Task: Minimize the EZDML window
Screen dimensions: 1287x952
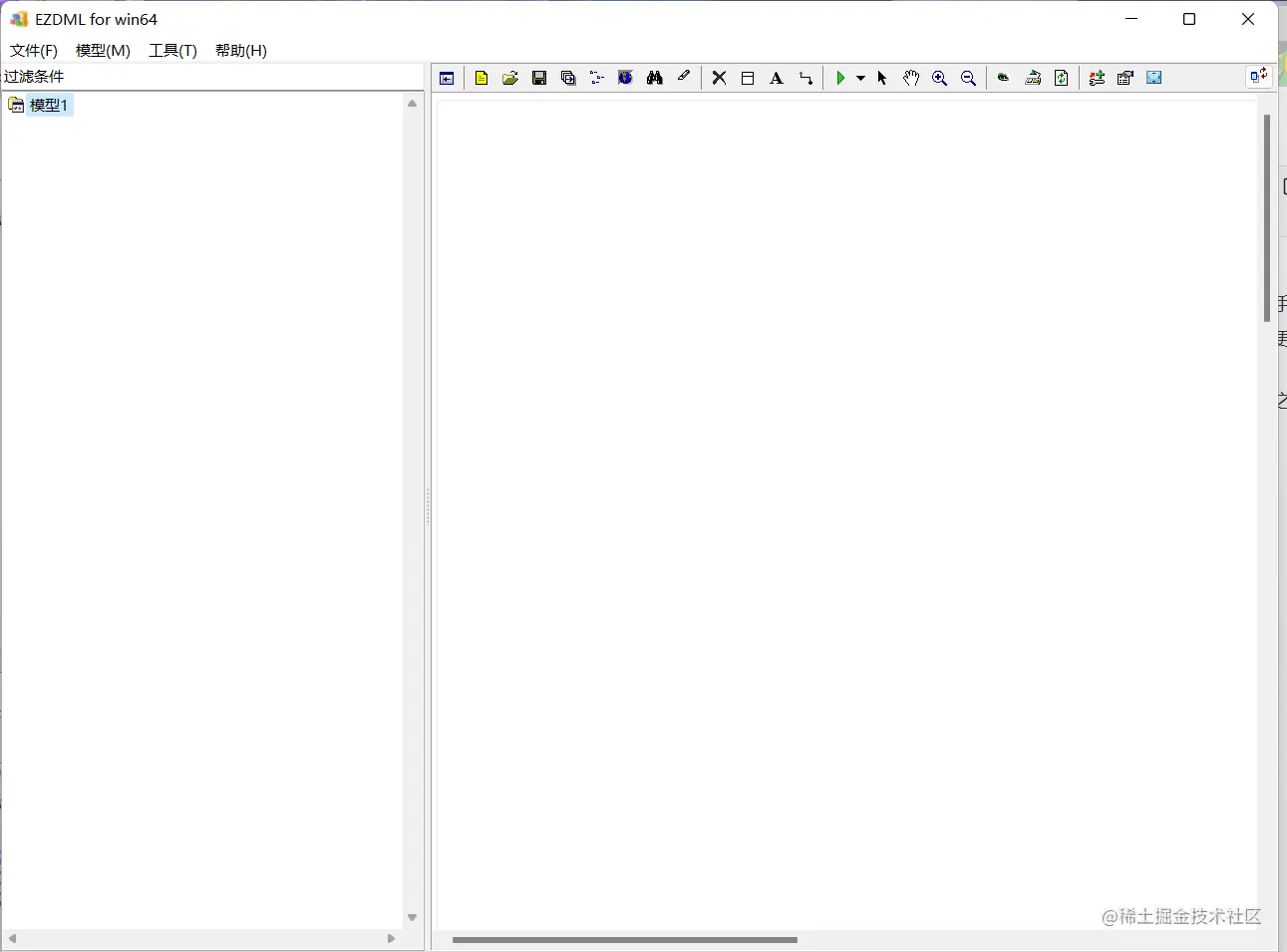Action: pyautogui.click(x=1131, y=19)
